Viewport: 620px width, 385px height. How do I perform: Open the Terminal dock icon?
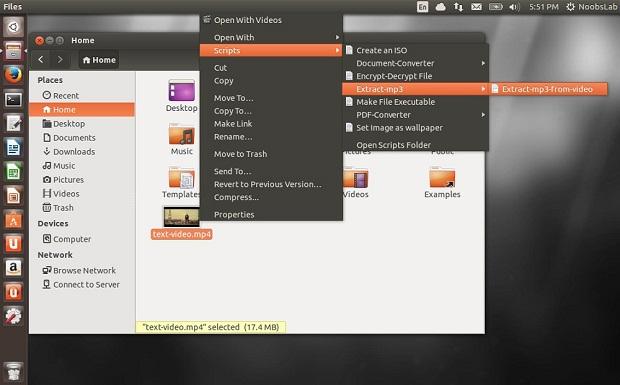(x=13, y=99)
